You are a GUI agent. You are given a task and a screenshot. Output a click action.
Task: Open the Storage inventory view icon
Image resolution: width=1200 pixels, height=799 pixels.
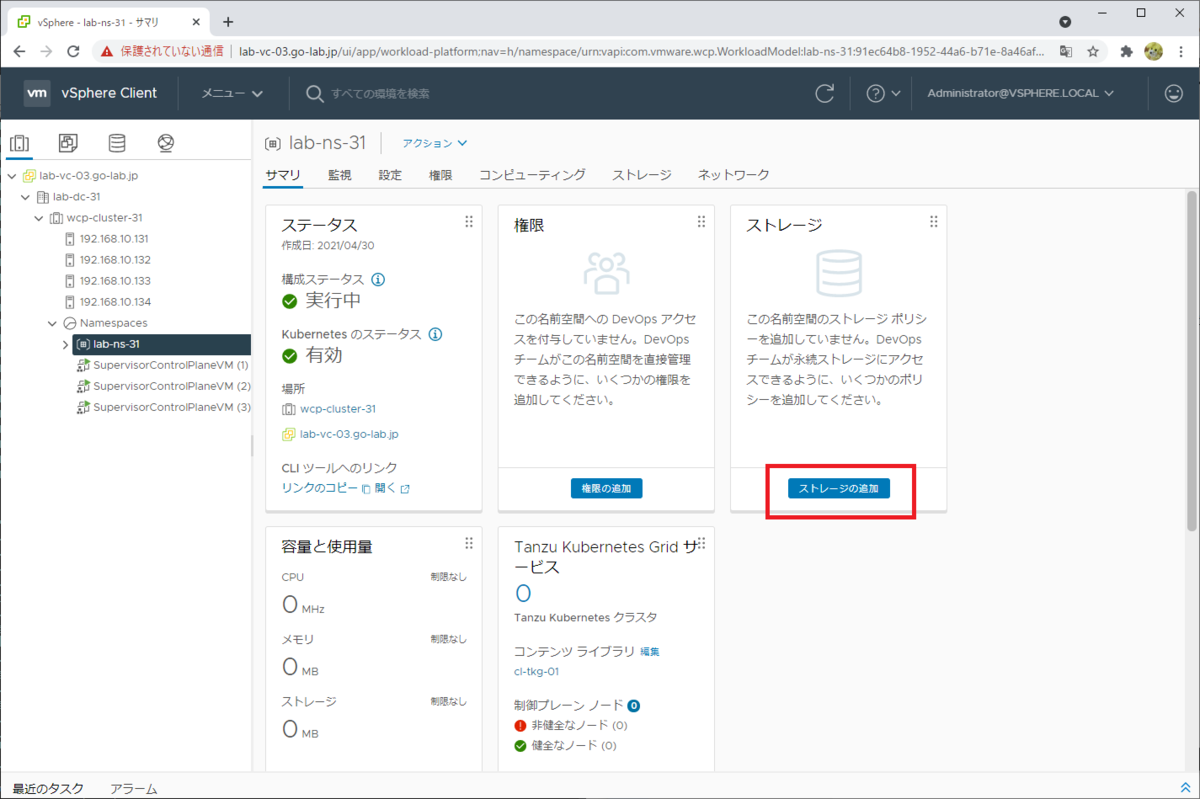[x=117, y=143]
